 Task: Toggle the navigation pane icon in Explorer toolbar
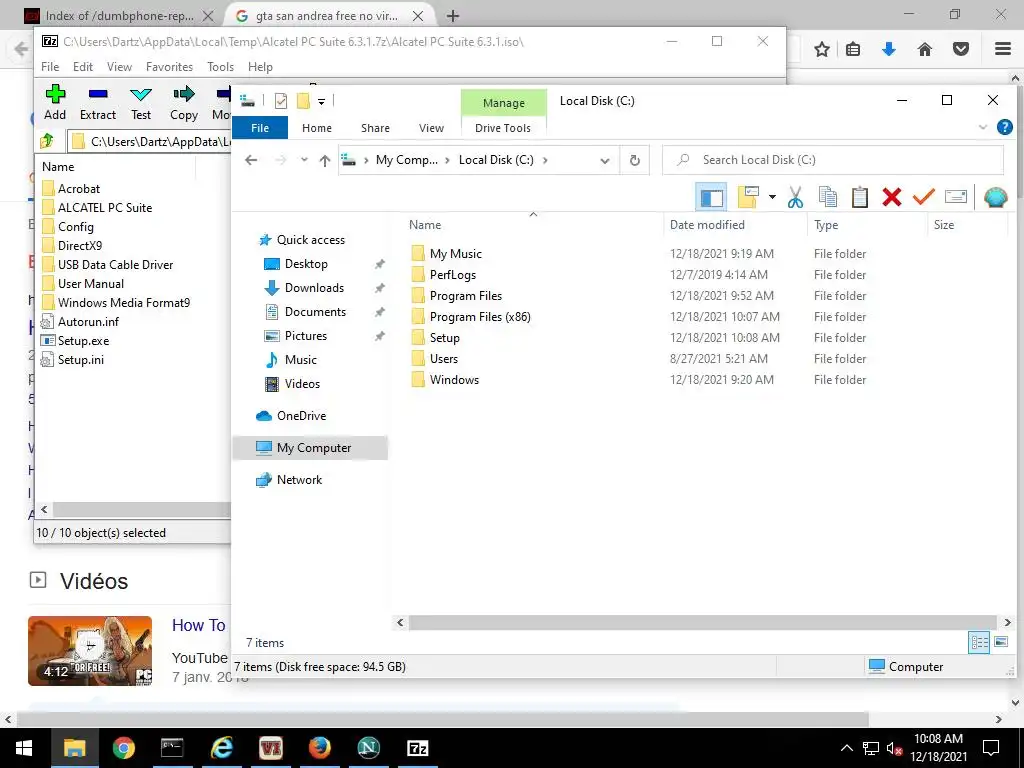pos(711,197)
